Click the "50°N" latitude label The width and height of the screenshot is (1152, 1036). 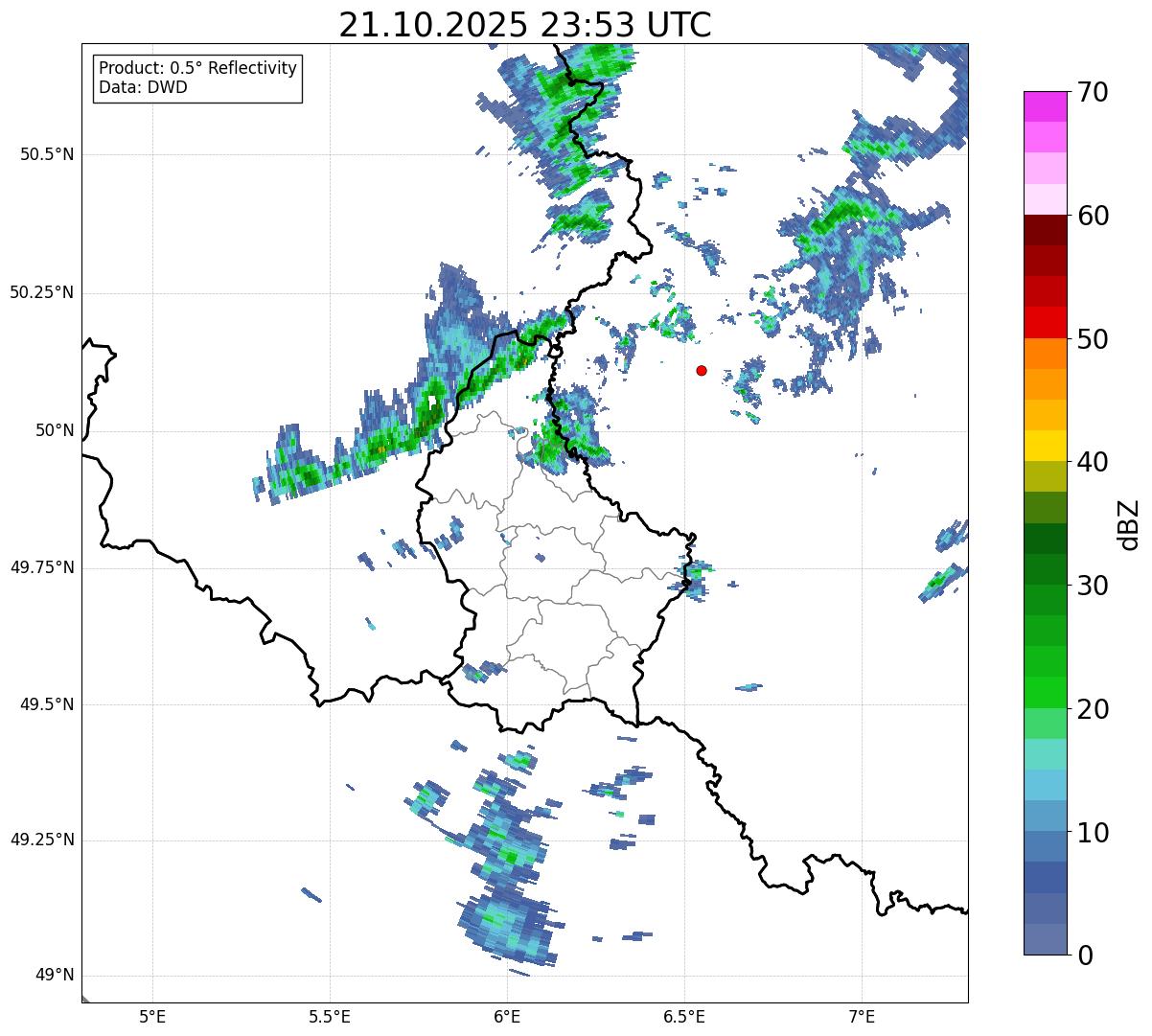55,430
